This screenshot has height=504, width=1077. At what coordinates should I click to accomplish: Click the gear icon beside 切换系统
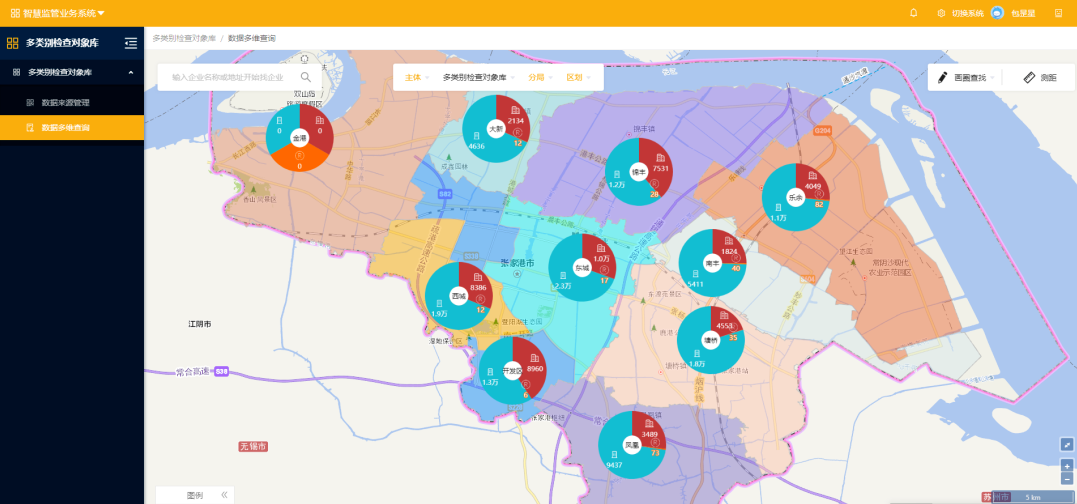click(x=941, y=13)
